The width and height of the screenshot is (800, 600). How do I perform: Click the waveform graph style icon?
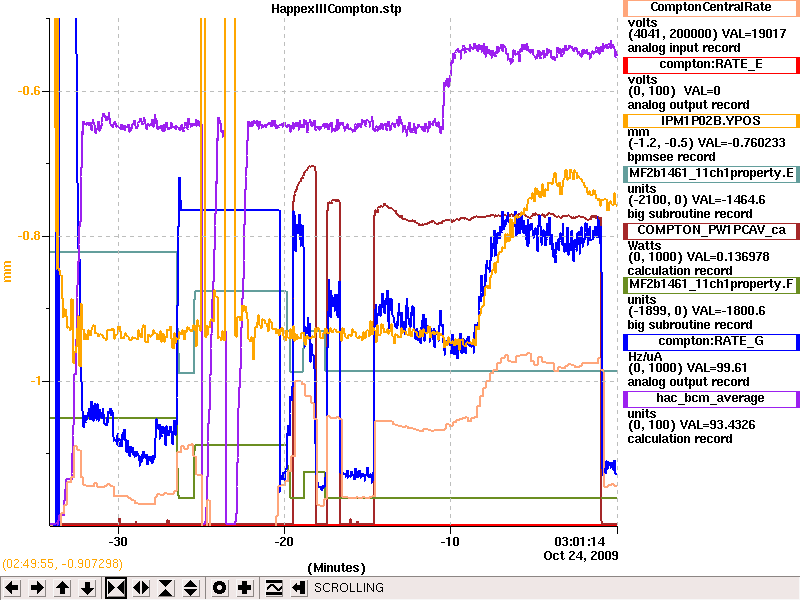coord(274,588)
